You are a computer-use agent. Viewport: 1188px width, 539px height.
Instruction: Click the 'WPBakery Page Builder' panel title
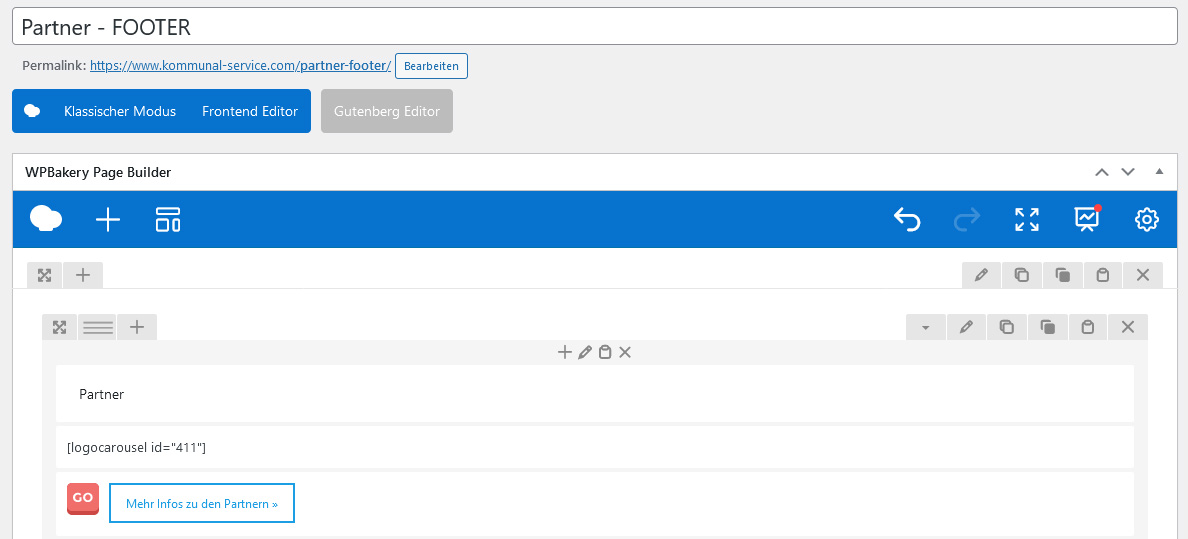[98, 172]
